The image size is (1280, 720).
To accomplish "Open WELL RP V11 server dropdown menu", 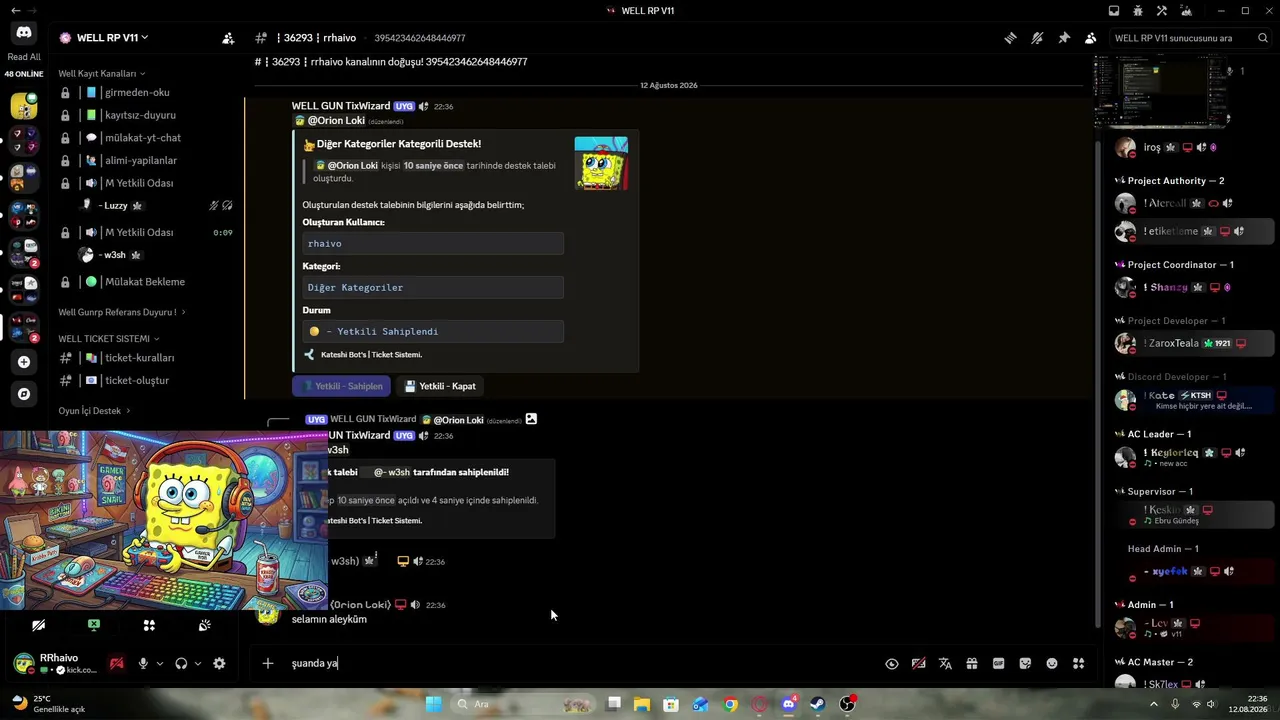I will click(112, 38).
